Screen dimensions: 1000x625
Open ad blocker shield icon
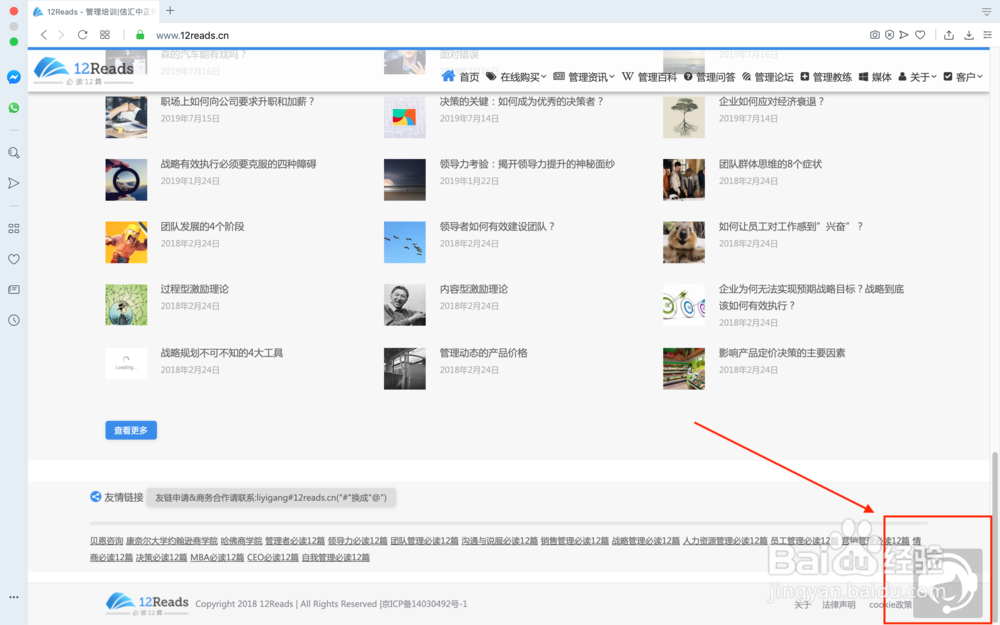coord(890,35)
